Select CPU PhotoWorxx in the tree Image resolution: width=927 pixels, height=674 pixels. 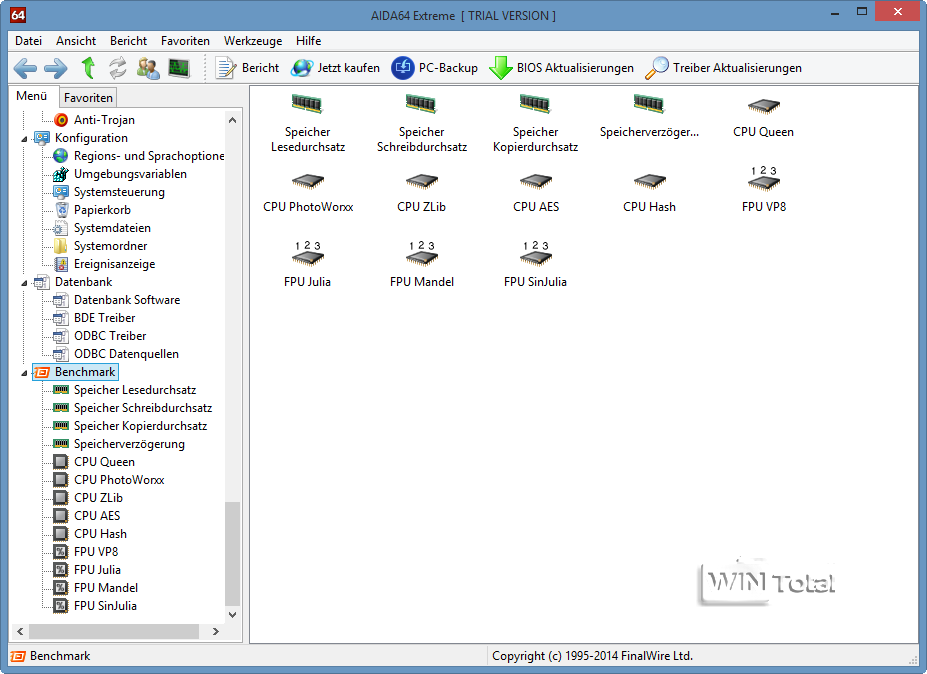tap(119, 480)
